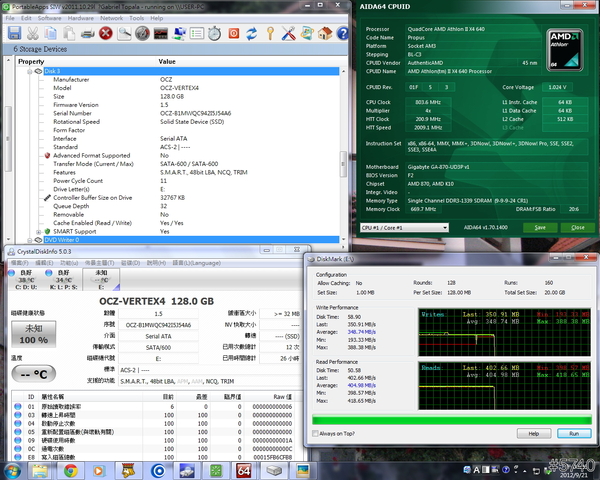The width and height of the screenshot is (600, 480).
Task: Open the Language menu in CrystalDiskInfo
Action: click(195, 263)
